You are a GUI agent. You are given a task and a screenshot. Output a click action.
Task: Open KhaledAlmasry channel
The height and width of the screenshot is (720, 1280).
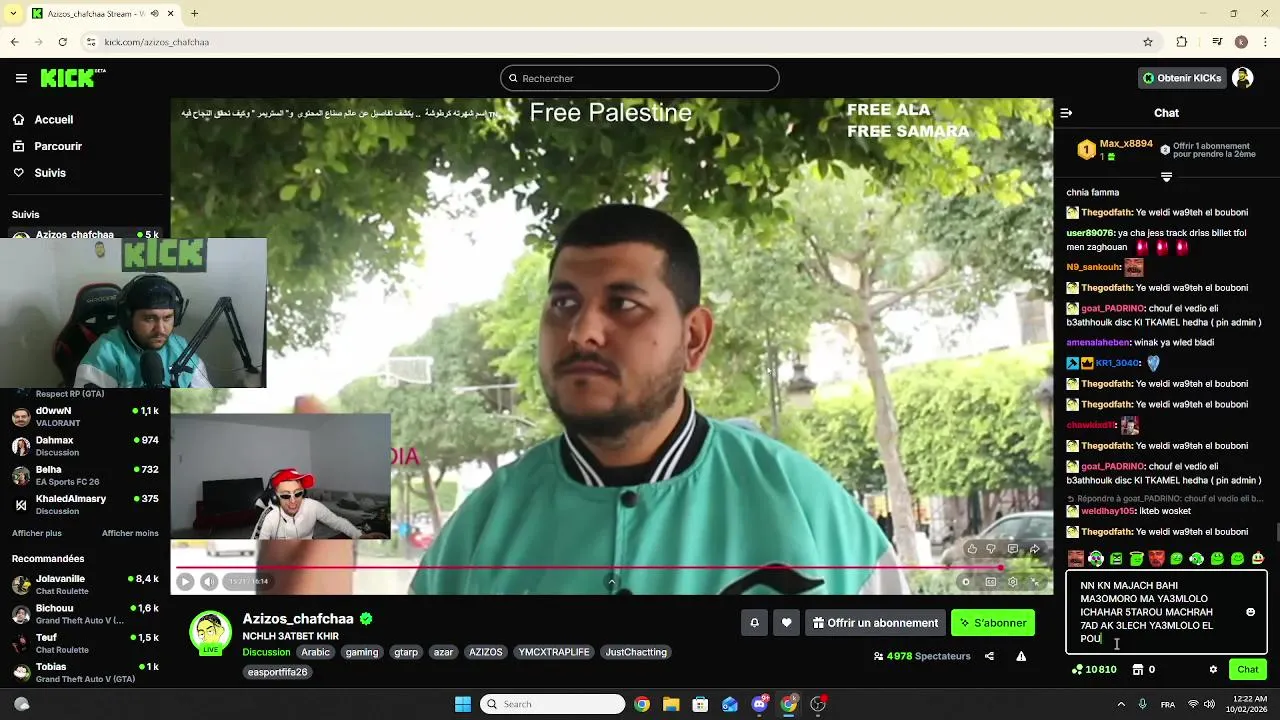85,504
